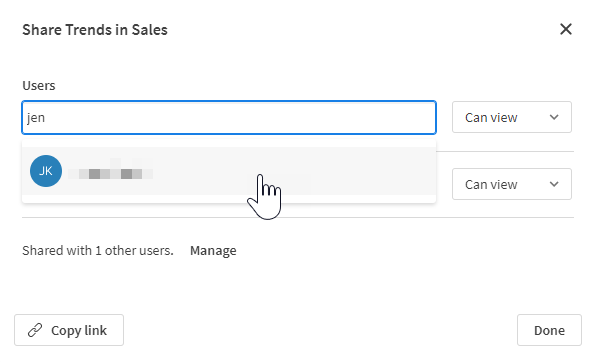The height and width of the screenshot is (362, 592).
Task: Open the second Can view permission dropdown below
Action: point(512,184)
